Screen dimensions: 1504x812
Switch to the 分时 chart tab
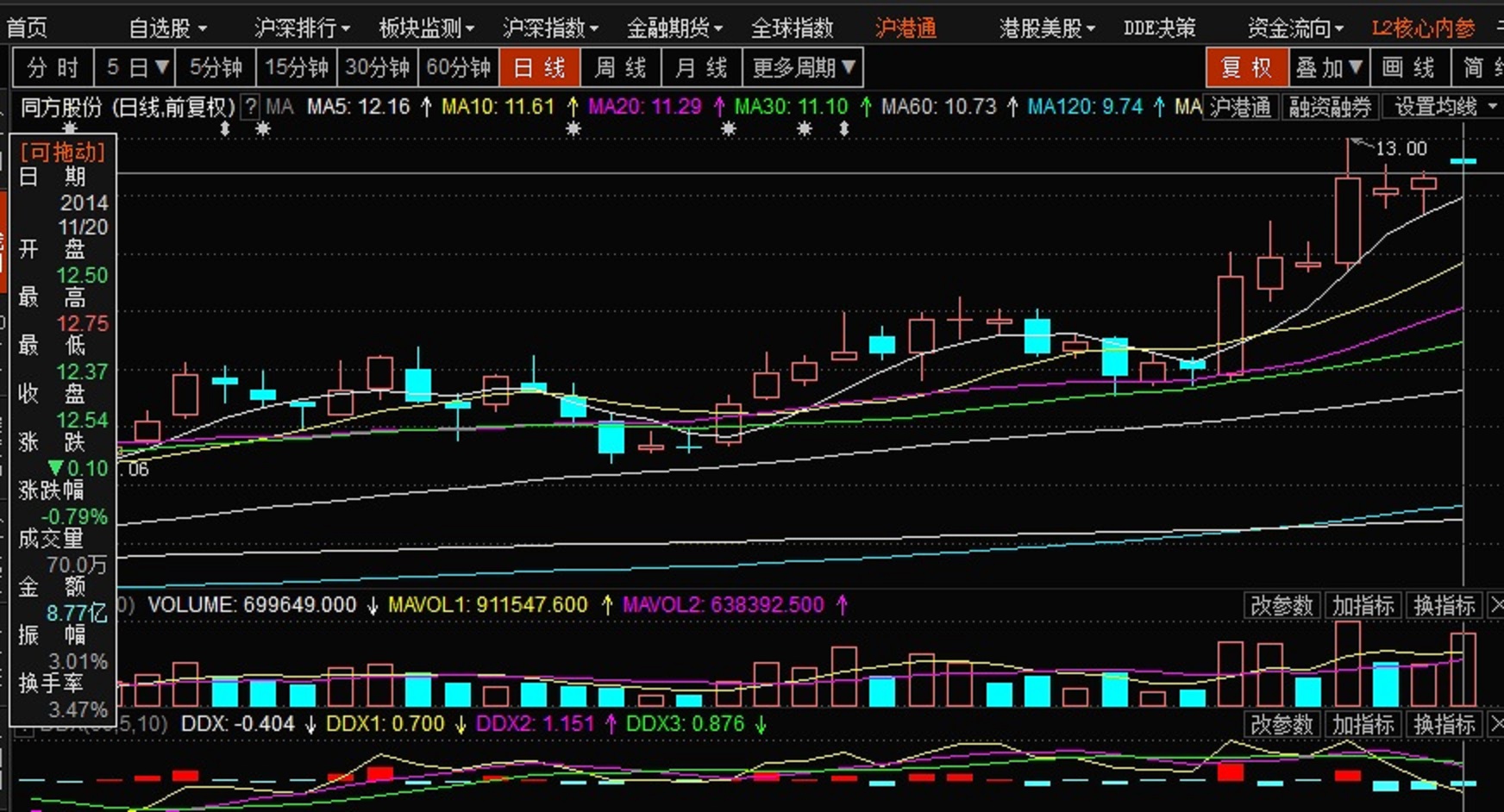53,67
